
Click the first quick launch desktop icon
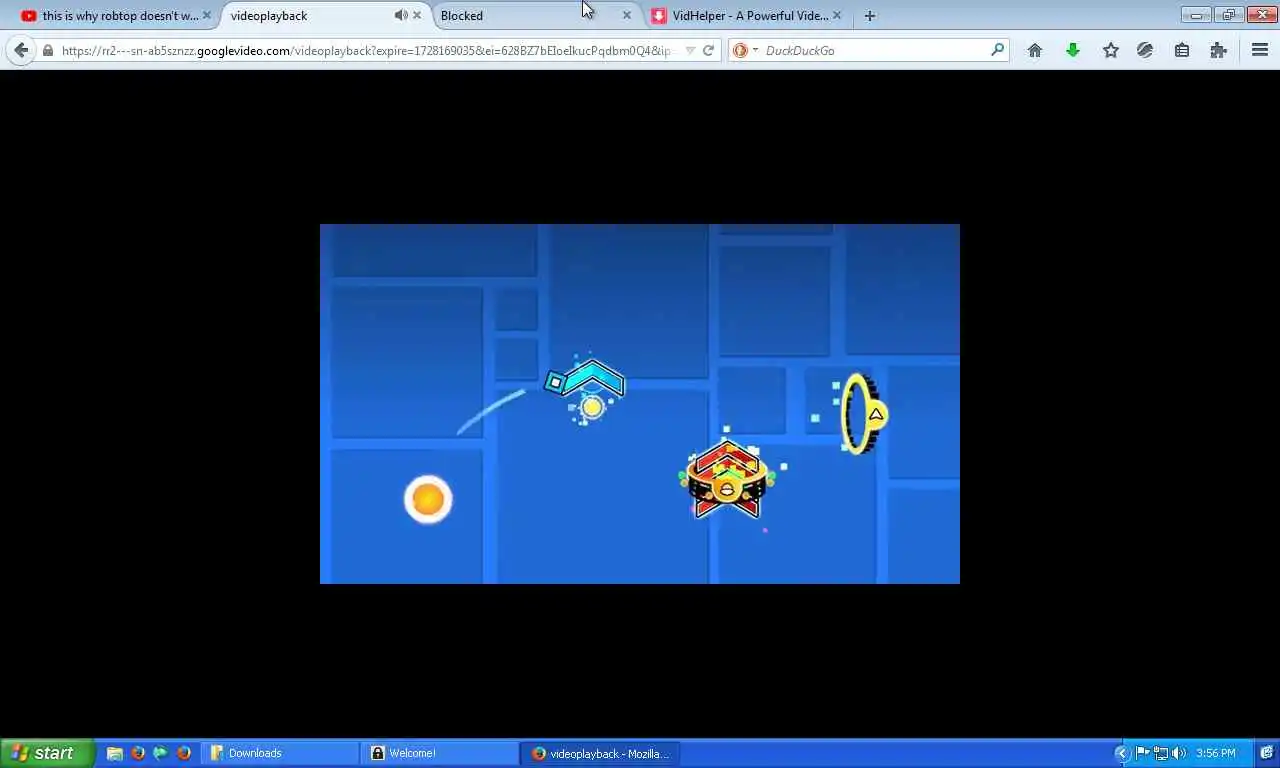[x=115, y=753]
